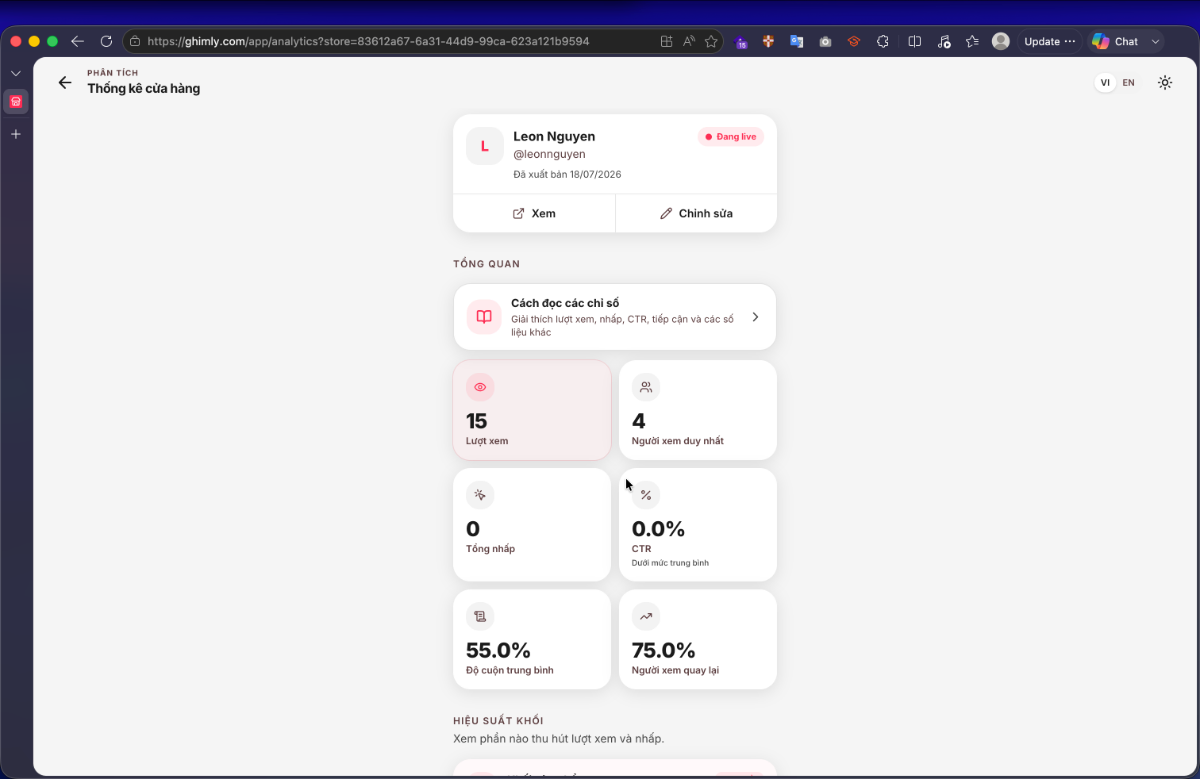Click the scroll icon on Độ cuộn trung bình
The width and height of the screenshot is (1200, 779).
(x=480, y=616)
